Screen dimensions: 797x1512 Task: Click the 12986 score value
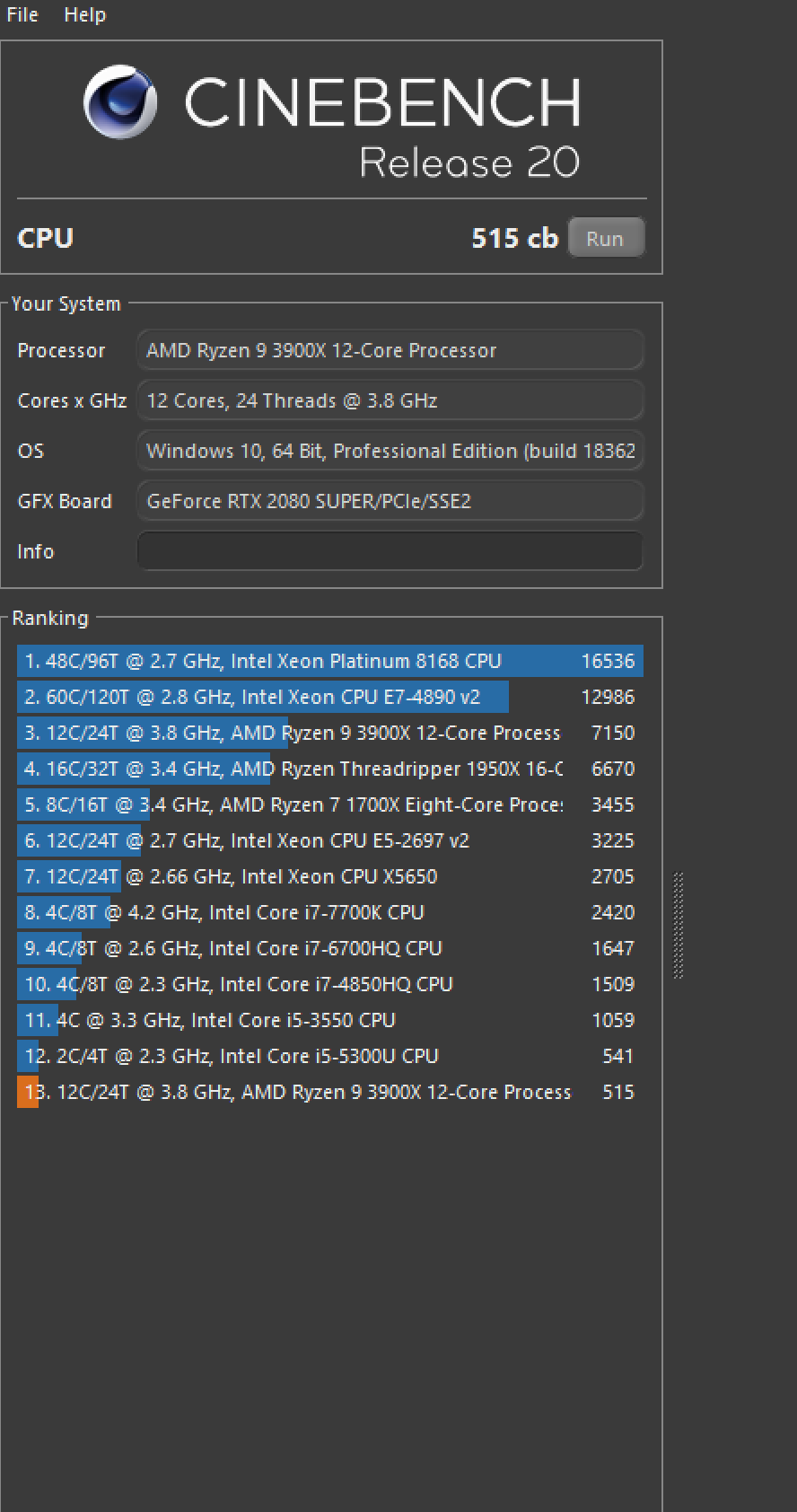[x=608, y=697]
